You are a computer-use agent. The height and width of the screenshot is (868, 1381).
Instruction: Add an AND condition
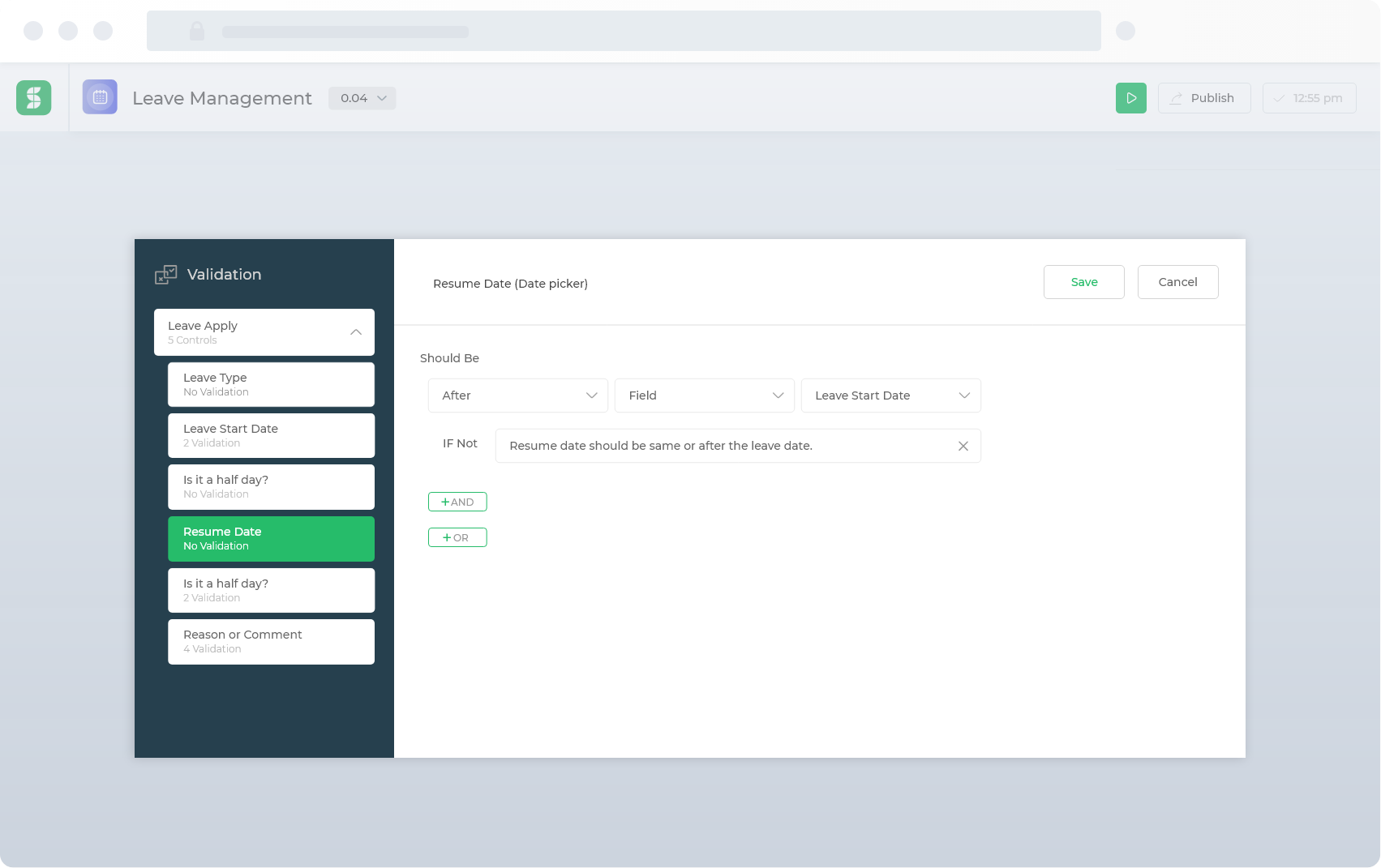457,502
